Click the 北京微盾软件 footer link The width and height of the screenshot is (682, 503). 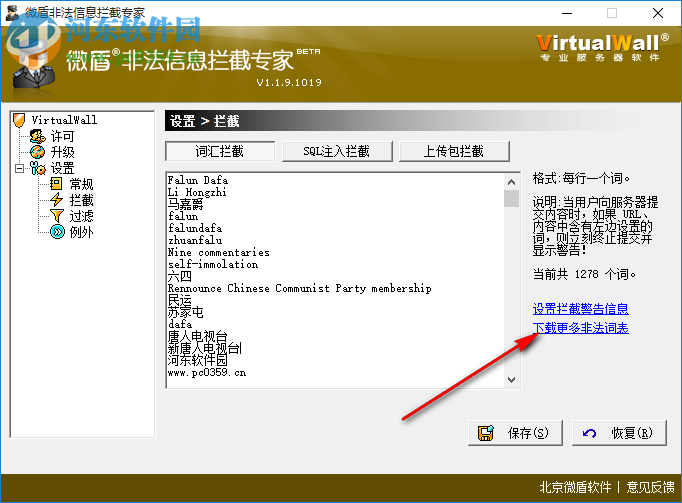[575, 487]
